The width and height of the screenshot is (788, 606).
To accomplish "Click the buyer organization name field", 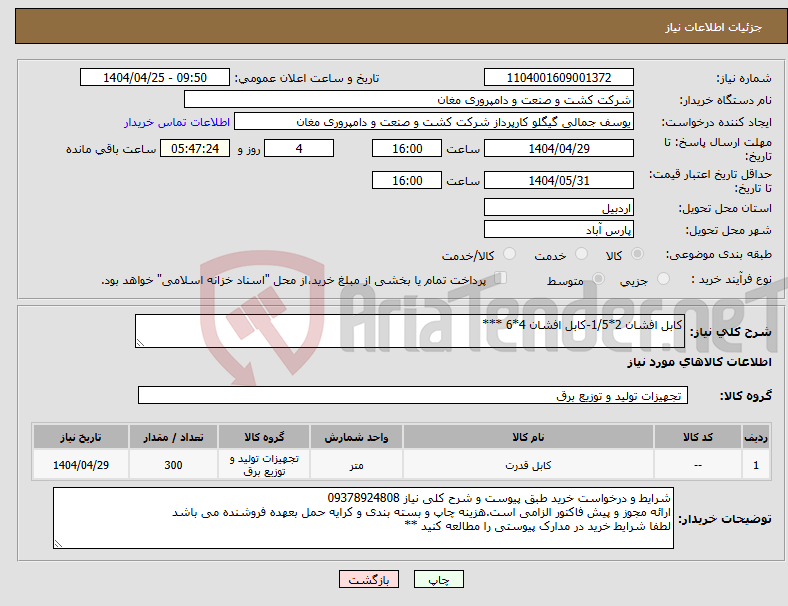I will pos(409,99).
